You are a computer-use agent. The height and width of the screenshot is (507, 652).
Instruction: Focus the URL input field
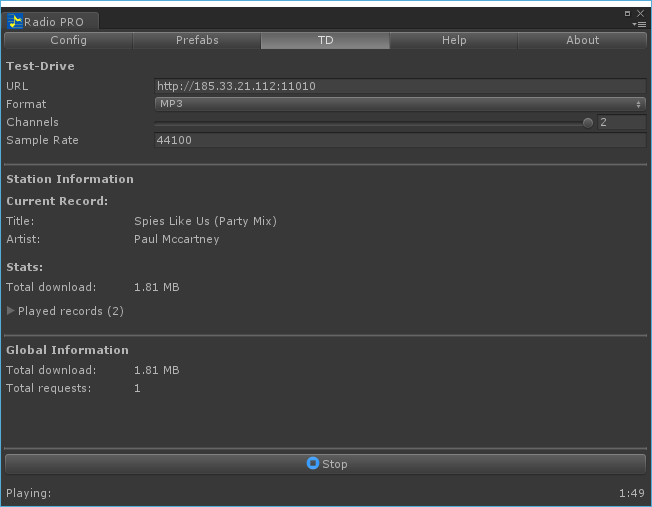point(400,86)
